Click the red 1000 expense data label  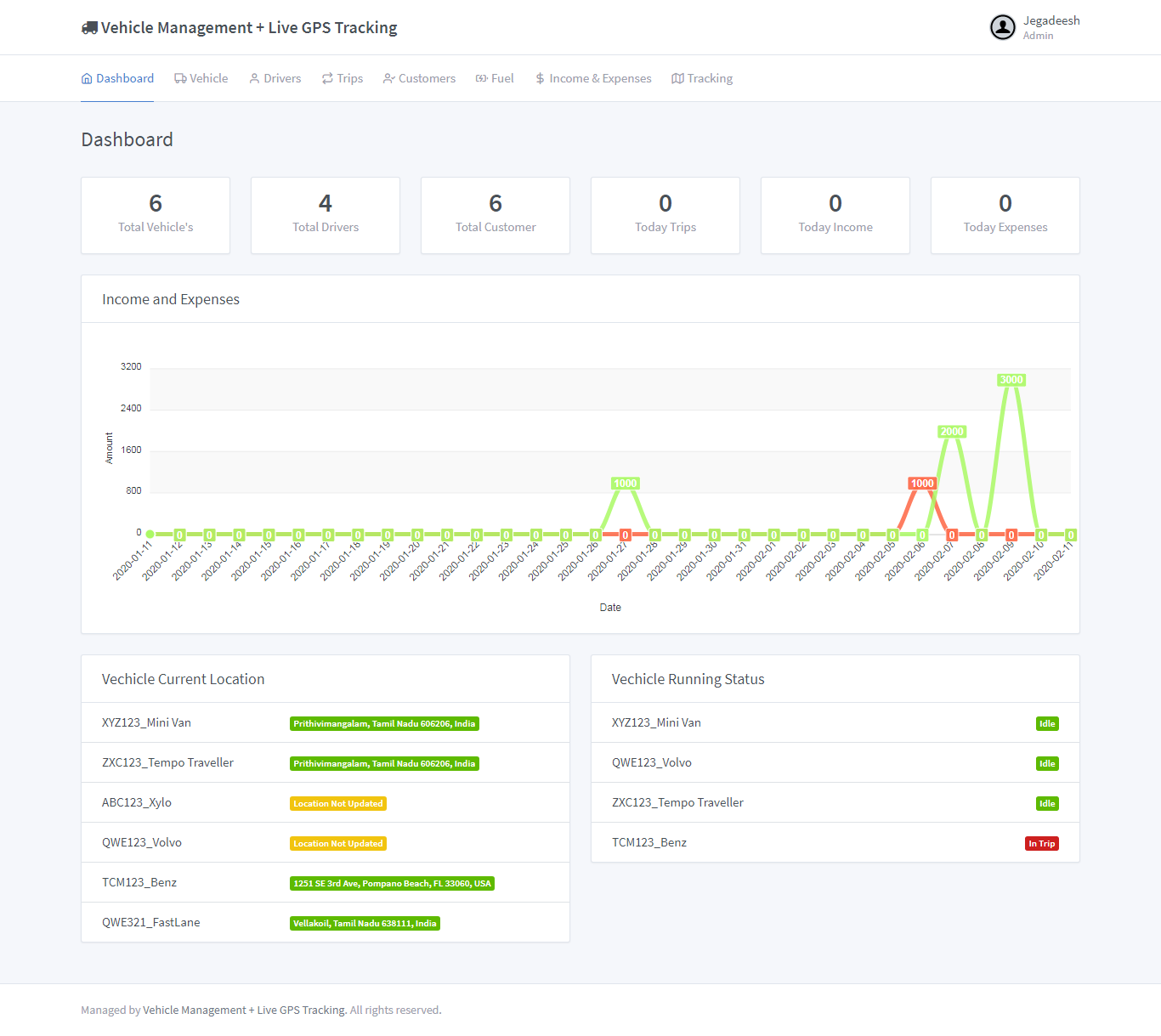[x=922, y=484]
